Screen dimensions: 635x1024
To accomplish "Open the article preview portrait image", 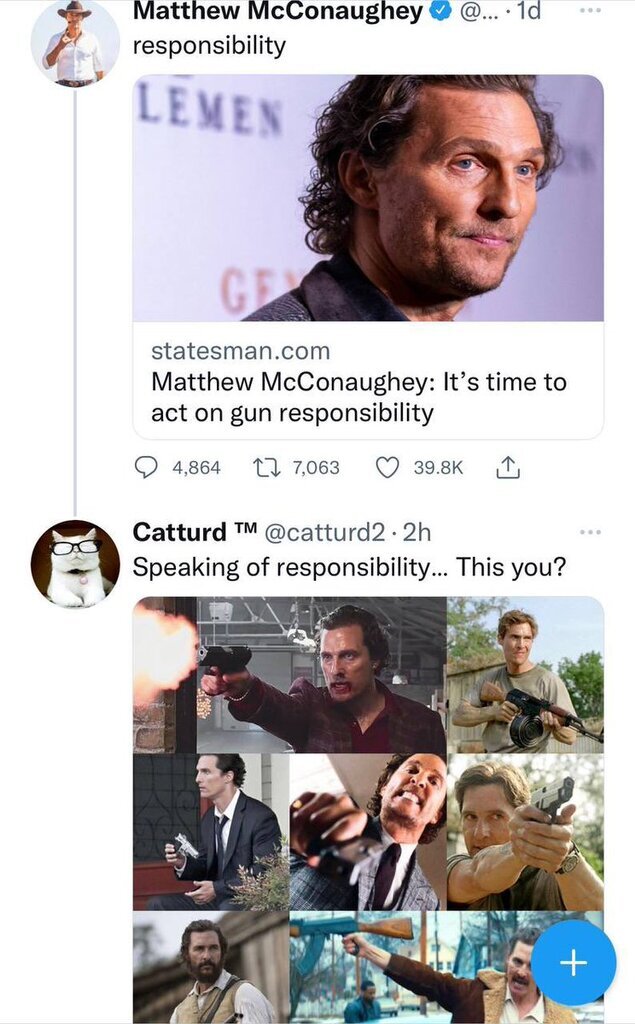I will [368, 198].
